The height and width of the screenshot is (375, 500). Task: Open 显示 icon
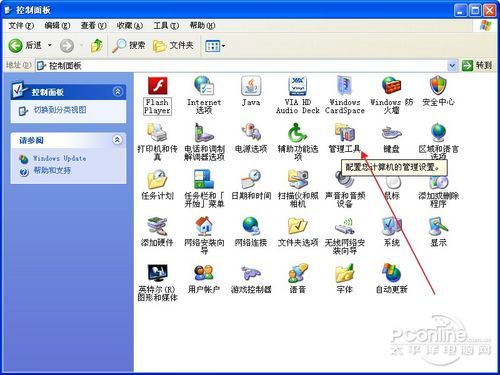438,226
